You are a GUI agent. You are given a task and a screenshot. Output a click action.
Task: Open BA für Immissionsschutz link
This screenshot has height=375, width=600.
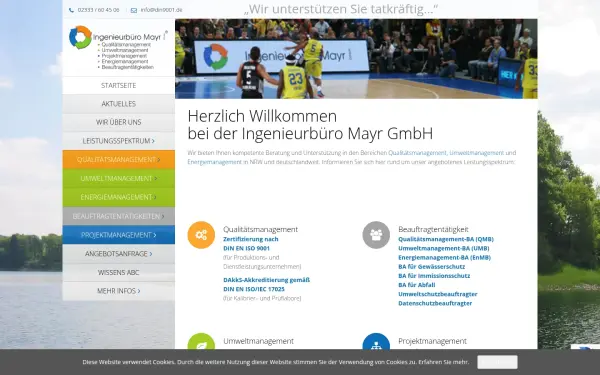pyautogui.click(x=434, y=276)
